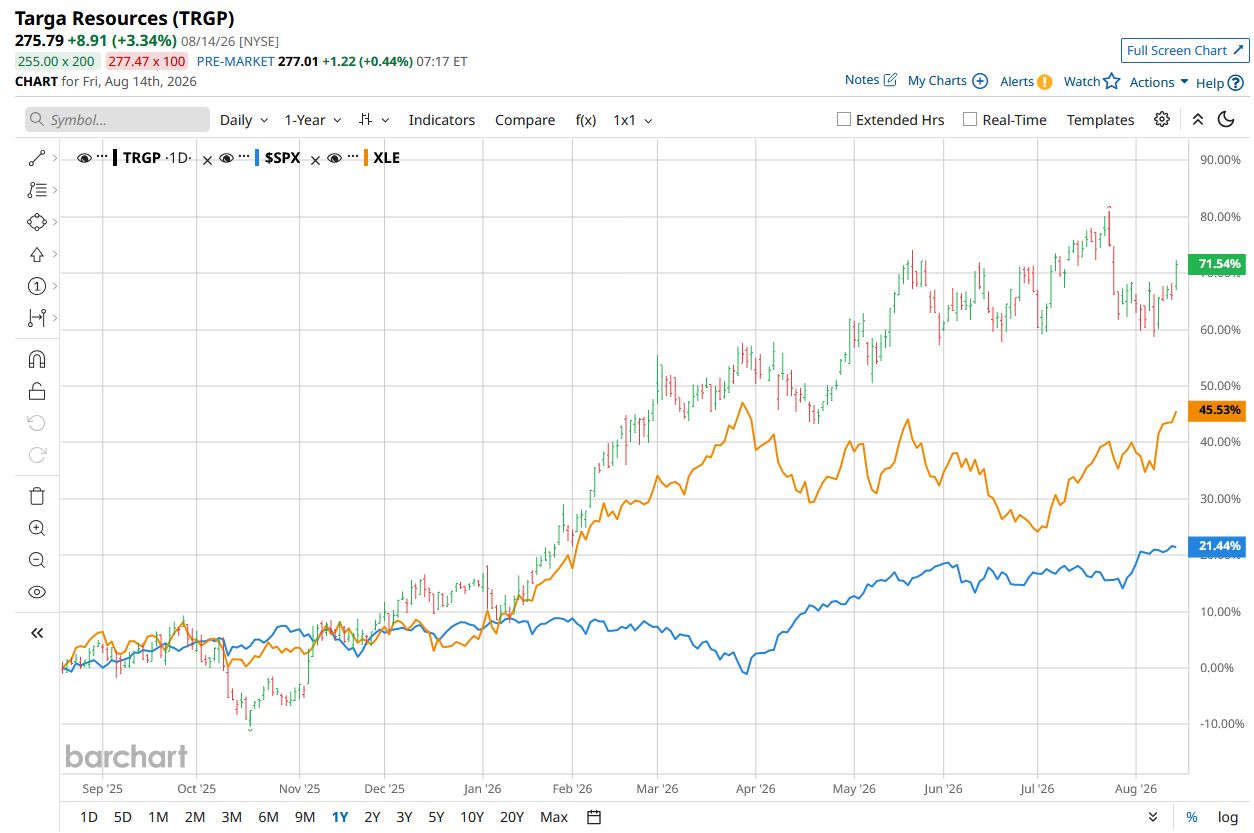
Task: Expand the Fibonacci tool submenu arrow
Action: (x=54, y=189)
